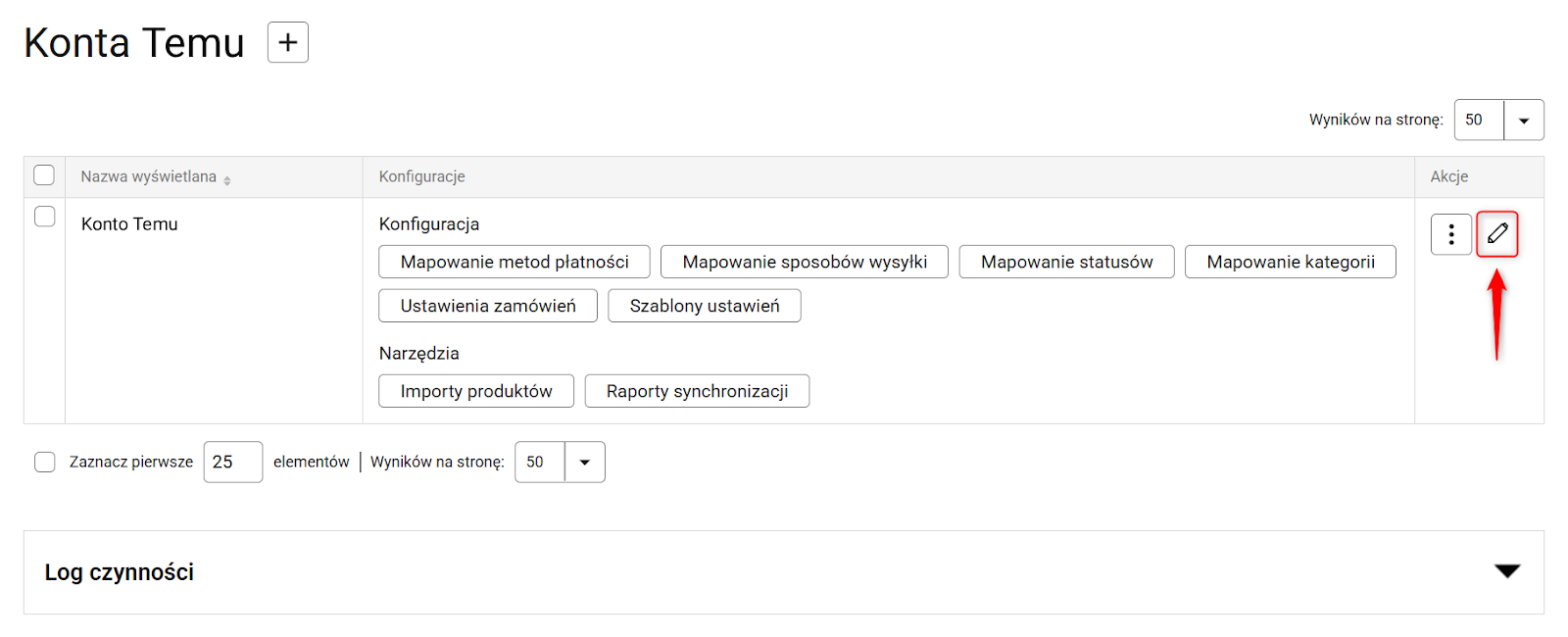Image resolution: width=1568 pixels, height=637 pixels.
Task: Click the Zaznacz pierwsze number field
Action: coord(232,462)
